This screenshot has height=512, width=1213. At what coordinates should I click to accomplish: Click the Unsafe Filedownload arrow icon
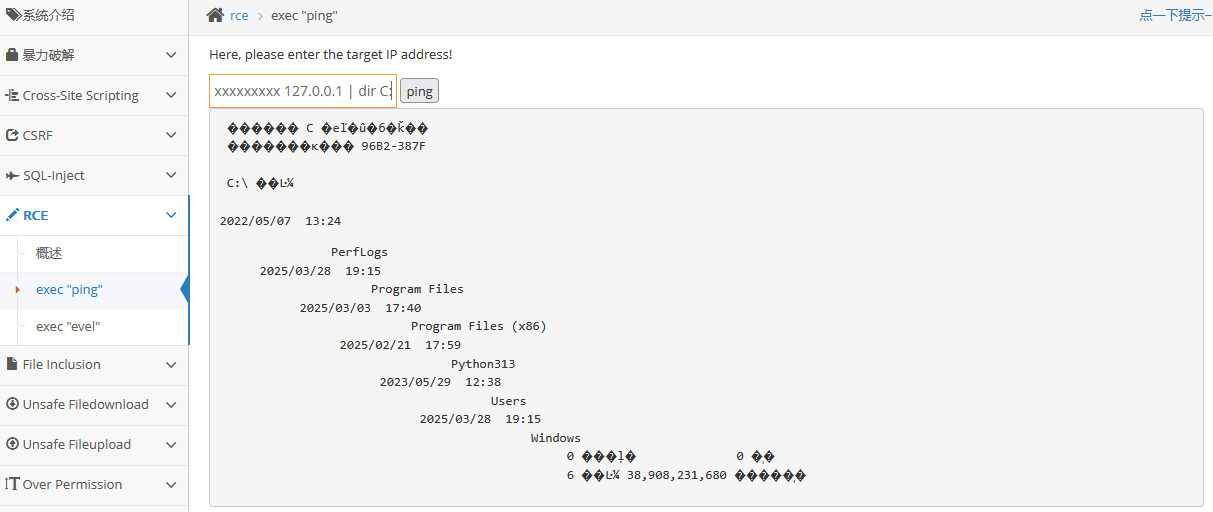(x=12, y=404)
